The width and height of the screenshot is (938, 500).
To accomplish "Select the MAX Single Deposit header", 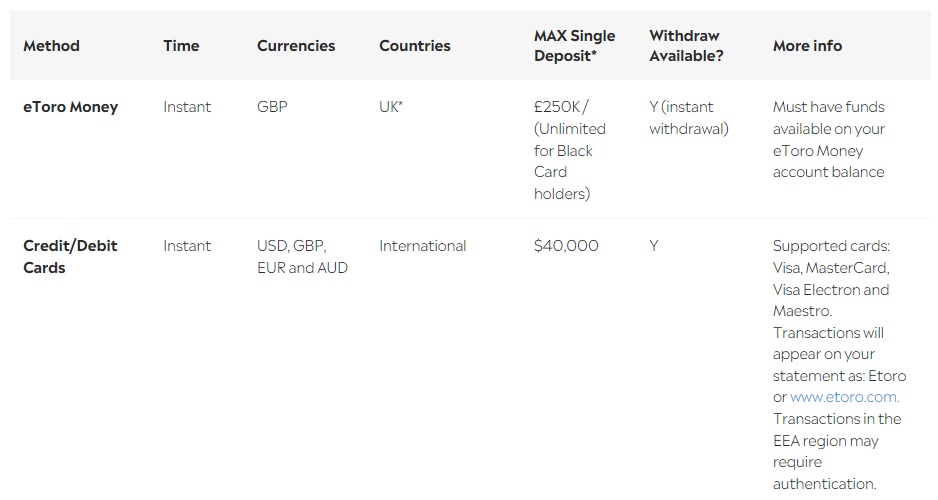I will 574,46.
